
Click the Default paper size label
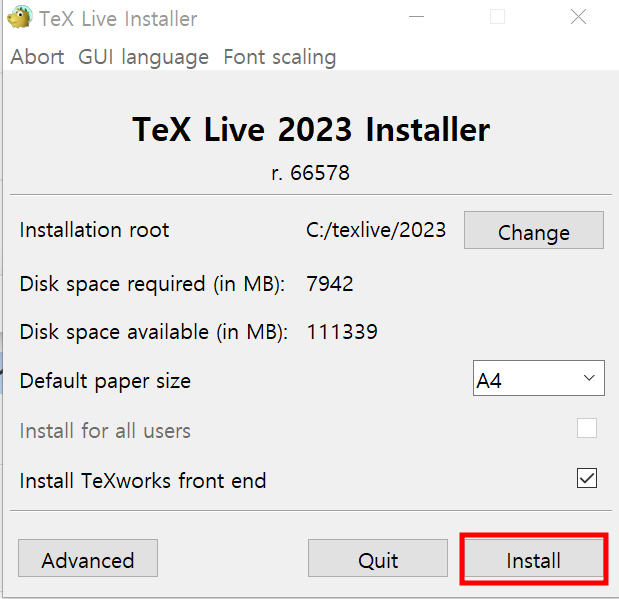(x=105, y=381)
